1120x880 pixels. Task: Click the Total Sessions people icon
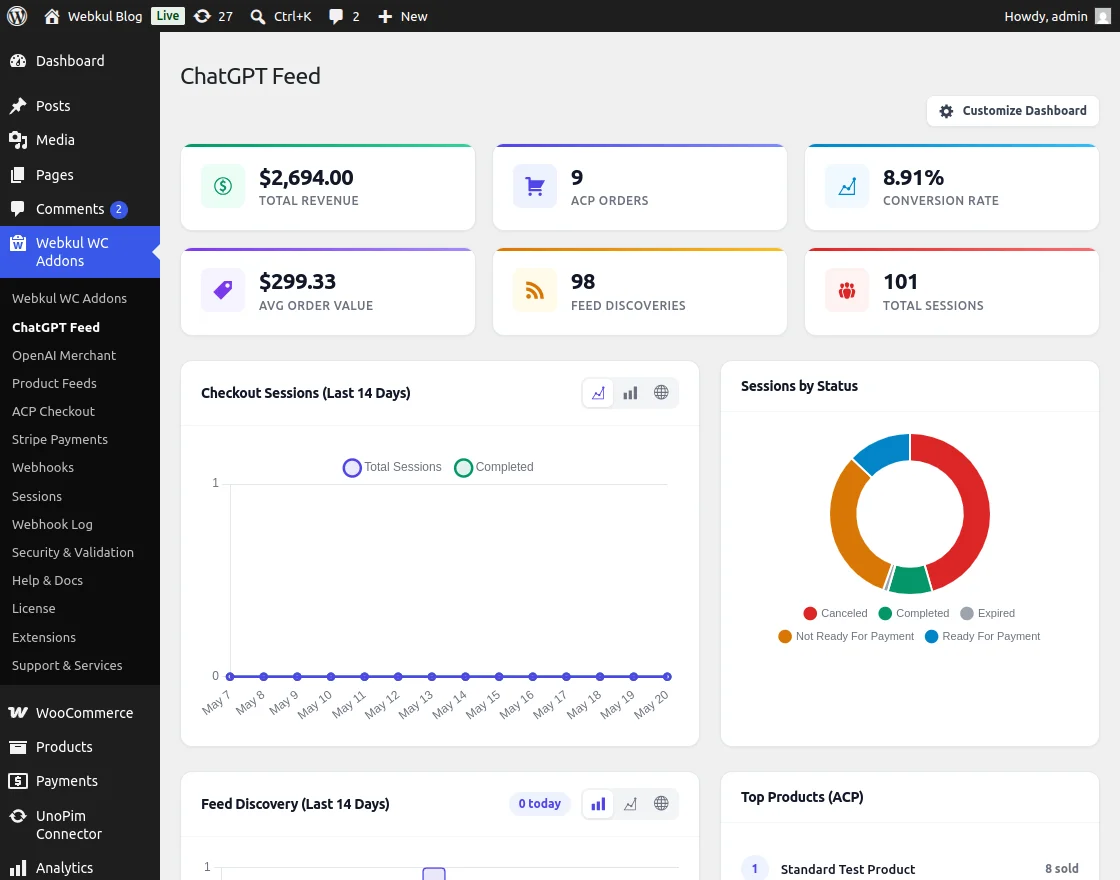(x=847, y=291)
